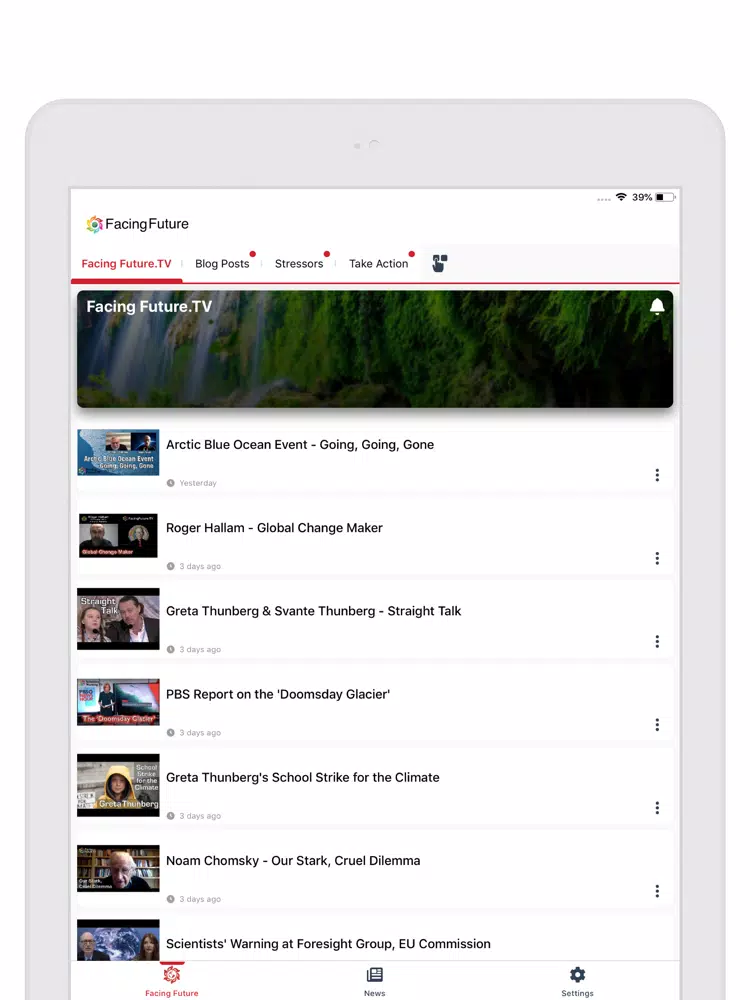
Task: Switch to the Stressors tab
Action: click(x=298, y=263)
